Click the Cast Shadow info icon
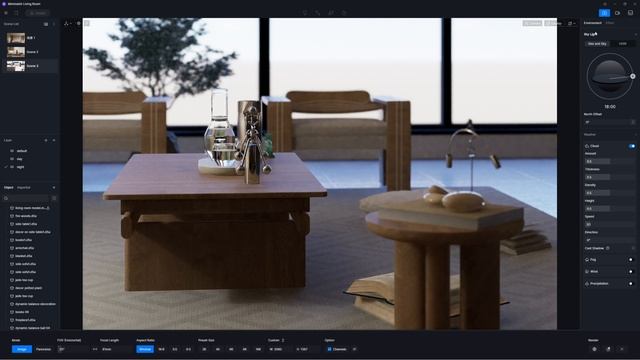 (608, 248)
